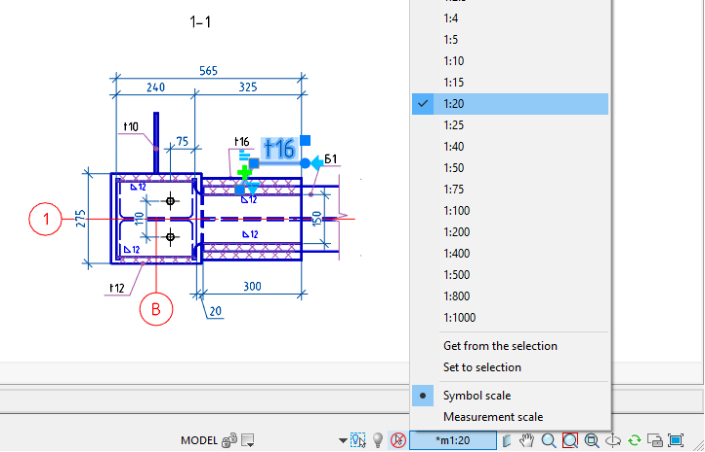The height and width of the screenshot is (452, 705).
Task: Set scale to 1:10
Action: (510, 61)
